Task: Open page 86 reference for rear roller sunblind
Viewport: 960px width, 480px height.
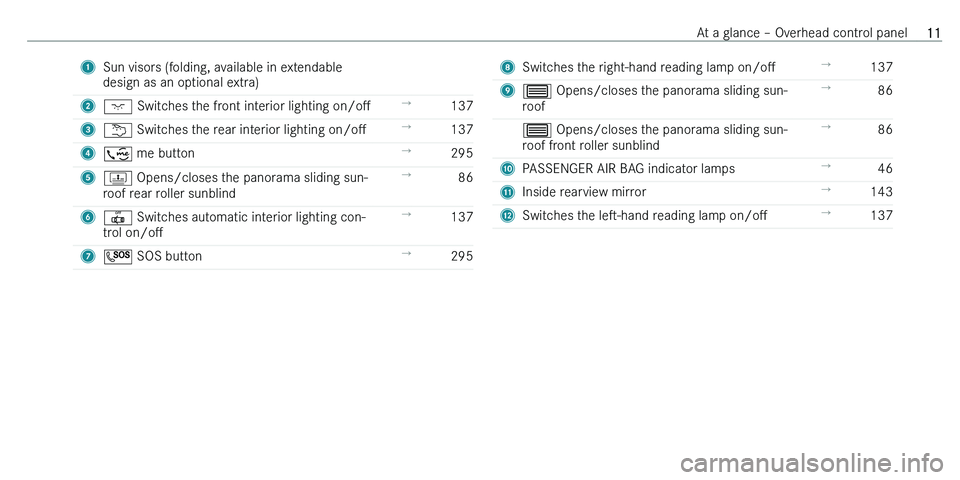Action: tap(465, 177)
